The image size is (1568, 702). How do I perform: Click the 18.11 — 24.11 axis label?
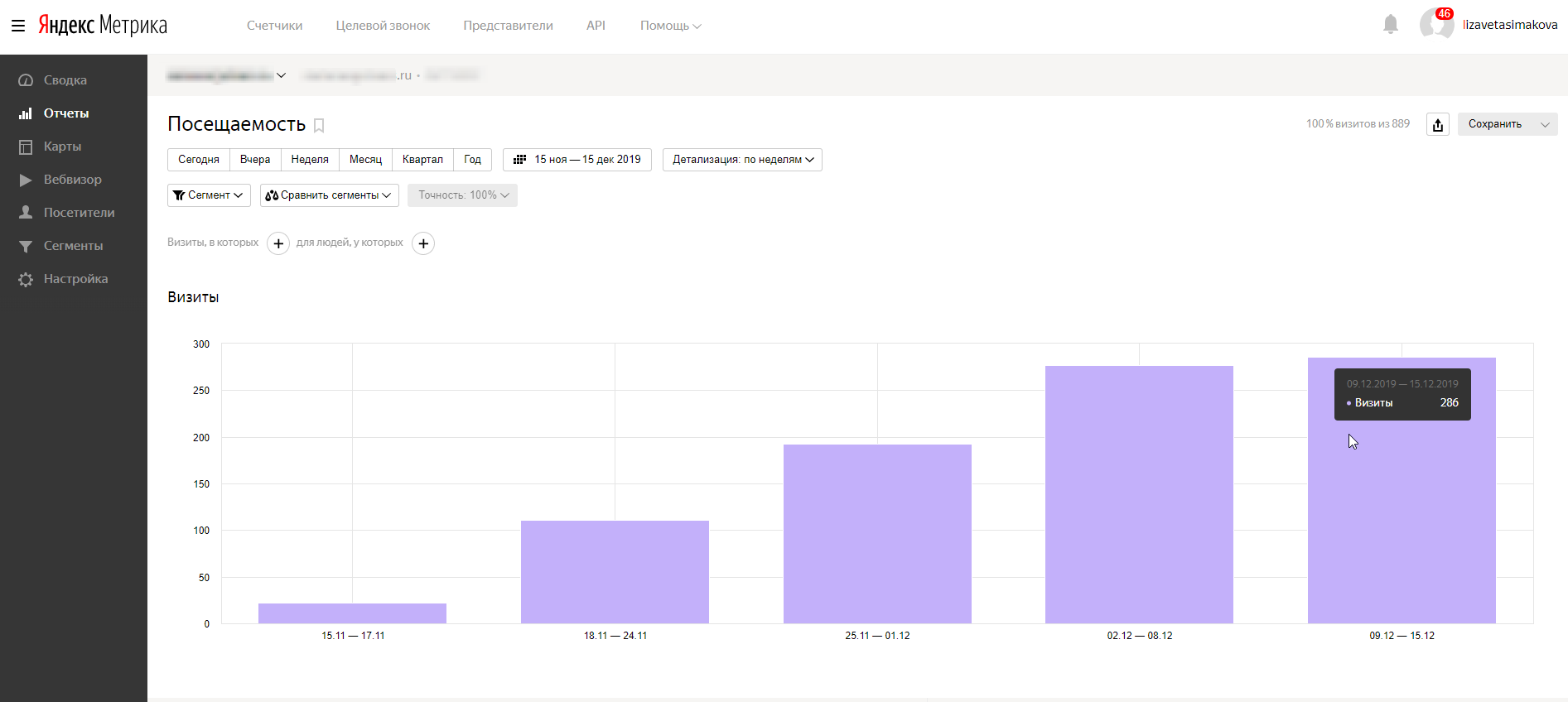[615, 636]
